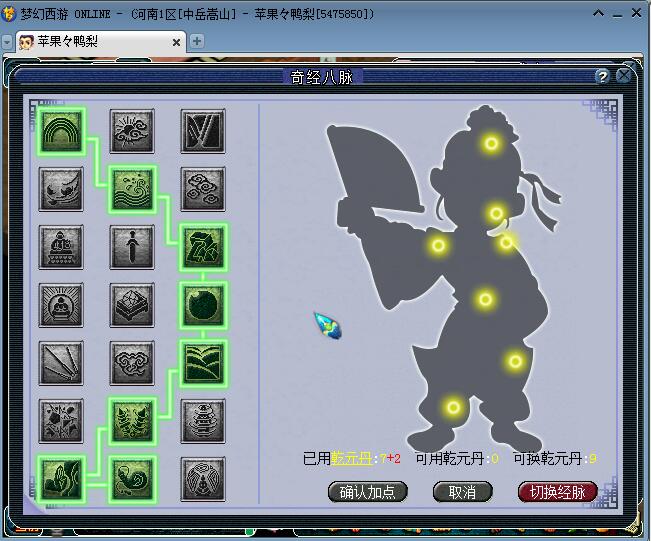This screenshot has height=541, width=651.
Task: Add a new tab with plus button
Action: click(197, 41)
